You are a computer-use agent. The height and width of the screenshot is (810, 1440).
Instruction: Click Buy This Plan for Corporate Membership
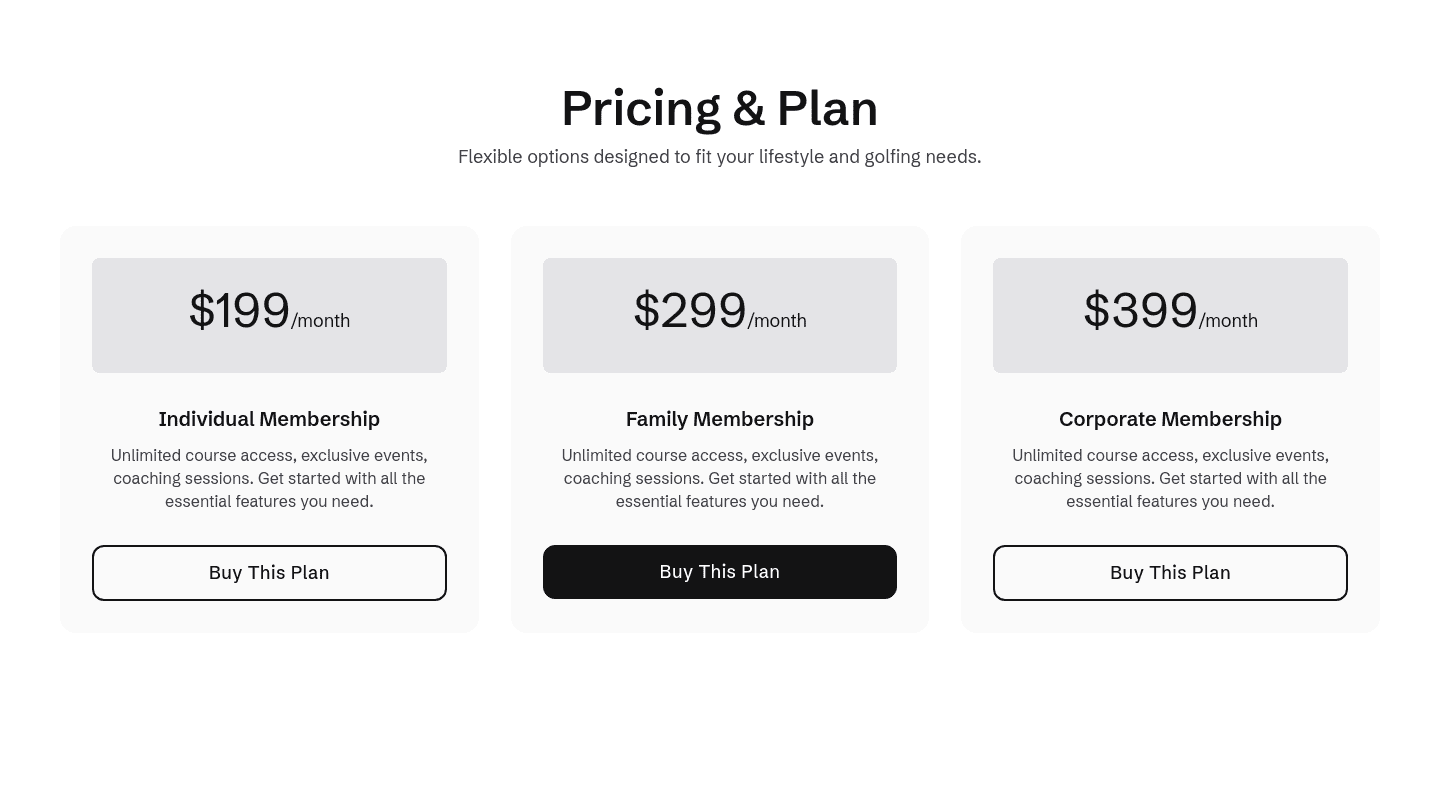(x=1170, y=572)
